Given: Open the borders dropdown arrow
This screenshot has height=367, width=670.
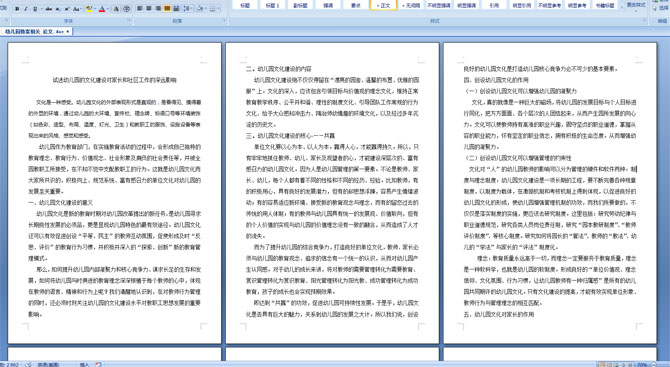Looking at the screenshot, I should coord(219,9).
